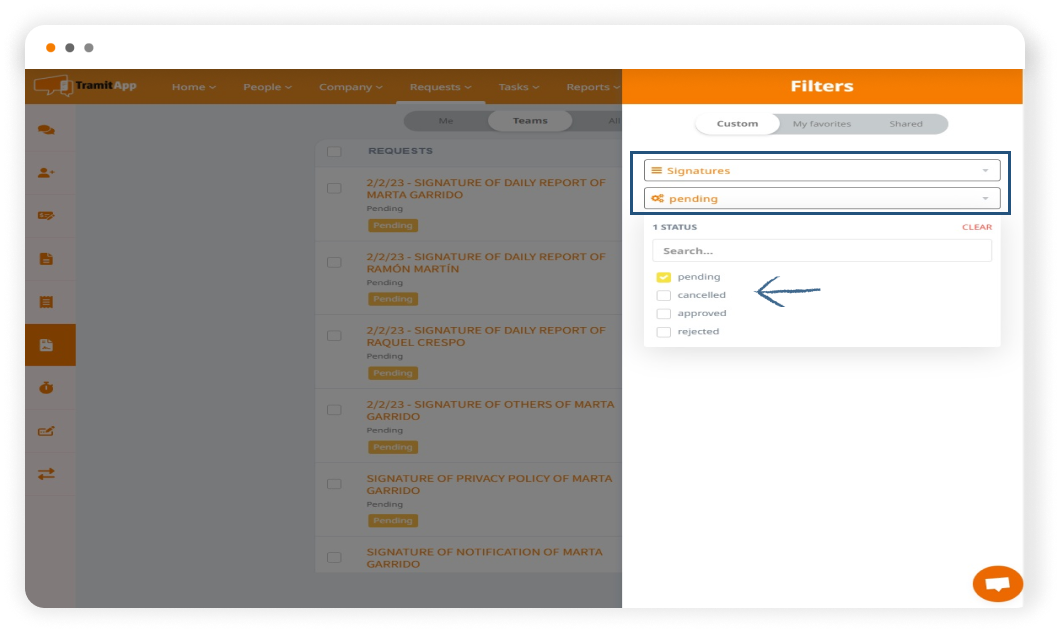Open the stopwatch timer sidebar icon
Viewport: 1061px width, 633px height.
tap(46, 388)
